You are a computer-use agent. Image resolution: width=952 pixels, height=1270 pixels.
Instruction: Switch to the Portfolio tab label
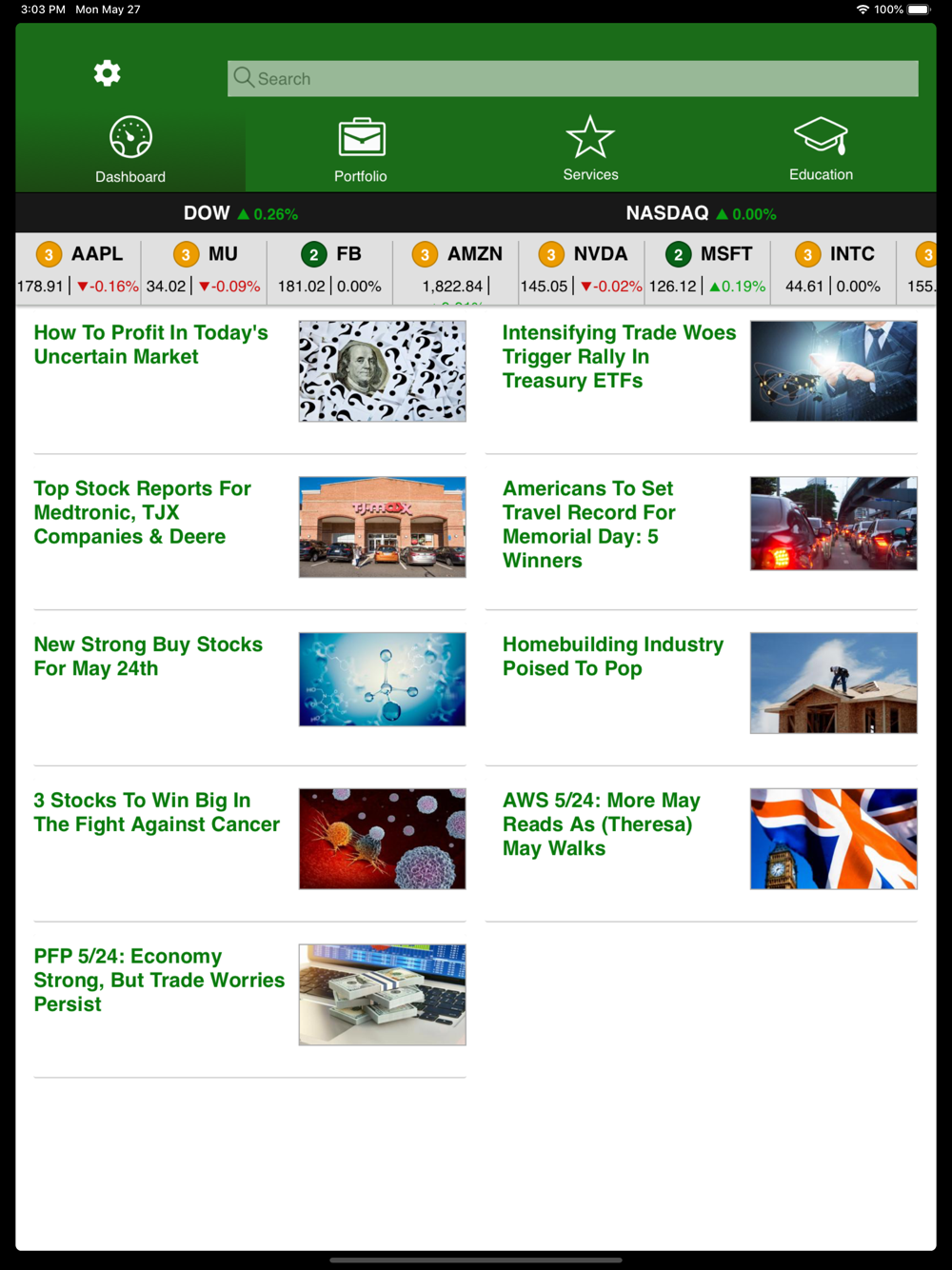pos(361,176)
